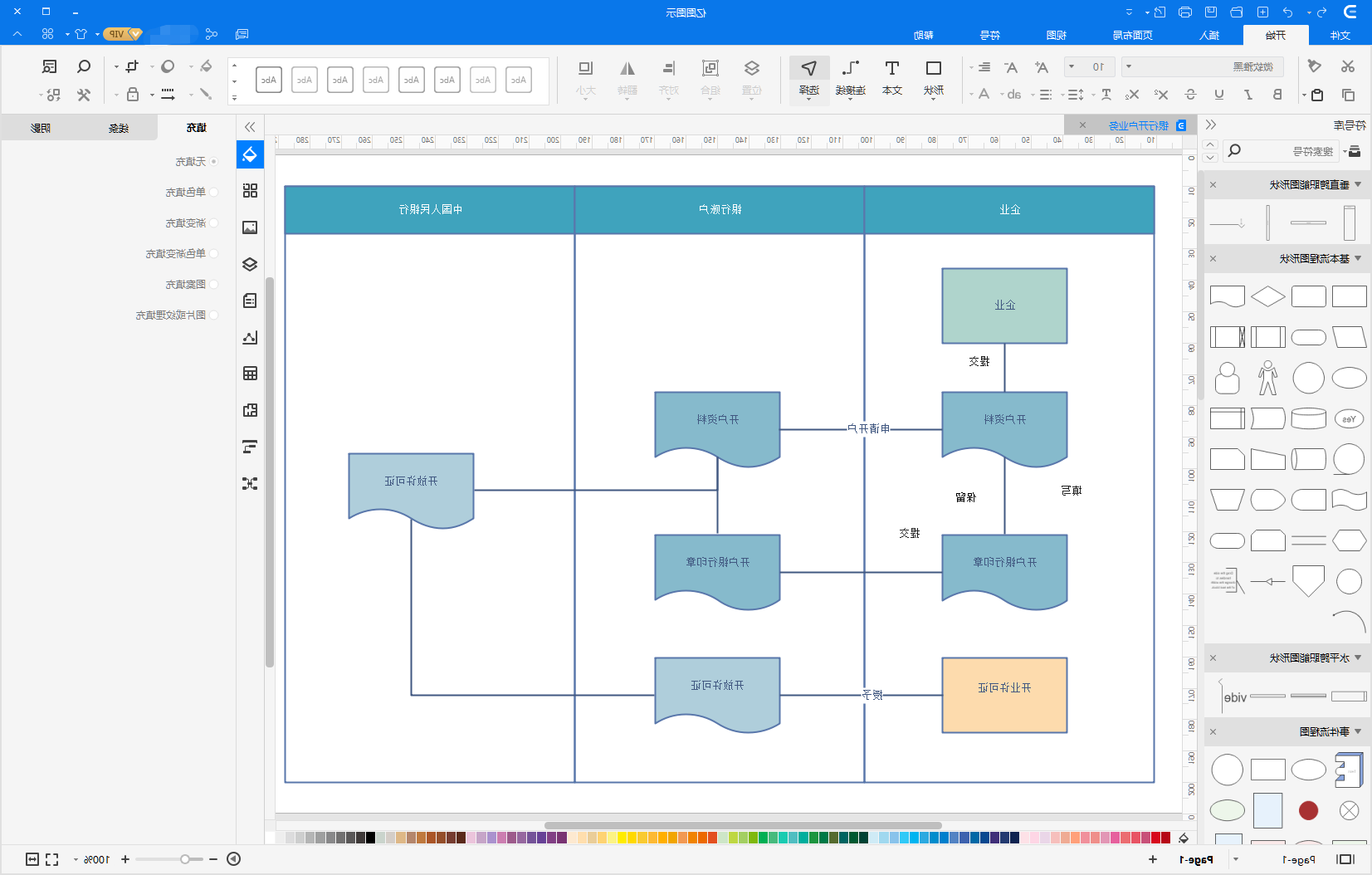The width and height of the screenshot is (1372, 875).
Task: Click the 选择 select tool button
Action: coord(808,78)
